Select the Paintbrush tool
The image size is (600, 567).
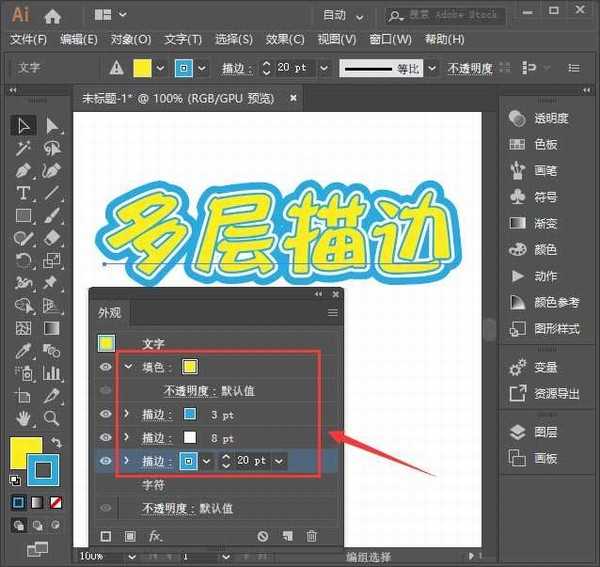[52, 216]
